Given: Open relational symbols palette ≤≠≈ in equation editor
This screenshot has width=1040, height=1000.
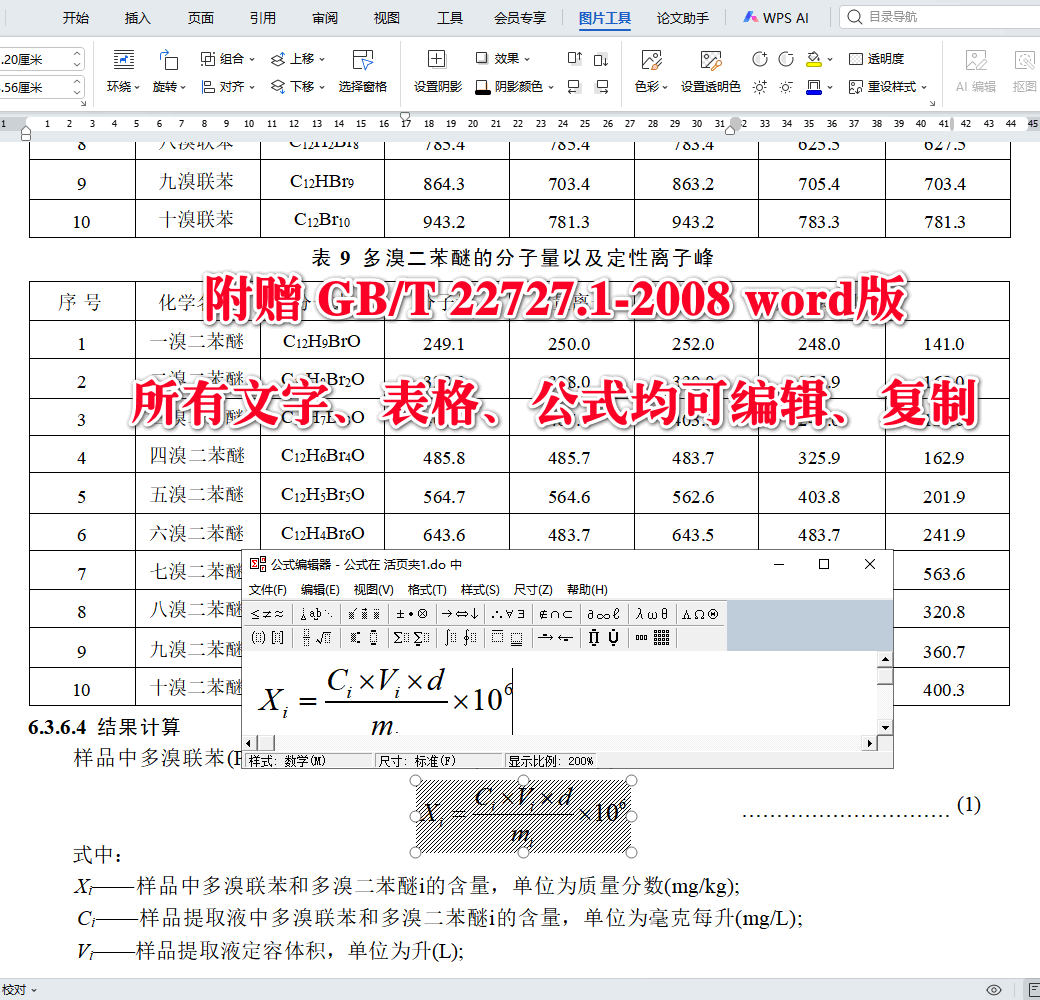Looking at the screenshot, I should point(267,614).
